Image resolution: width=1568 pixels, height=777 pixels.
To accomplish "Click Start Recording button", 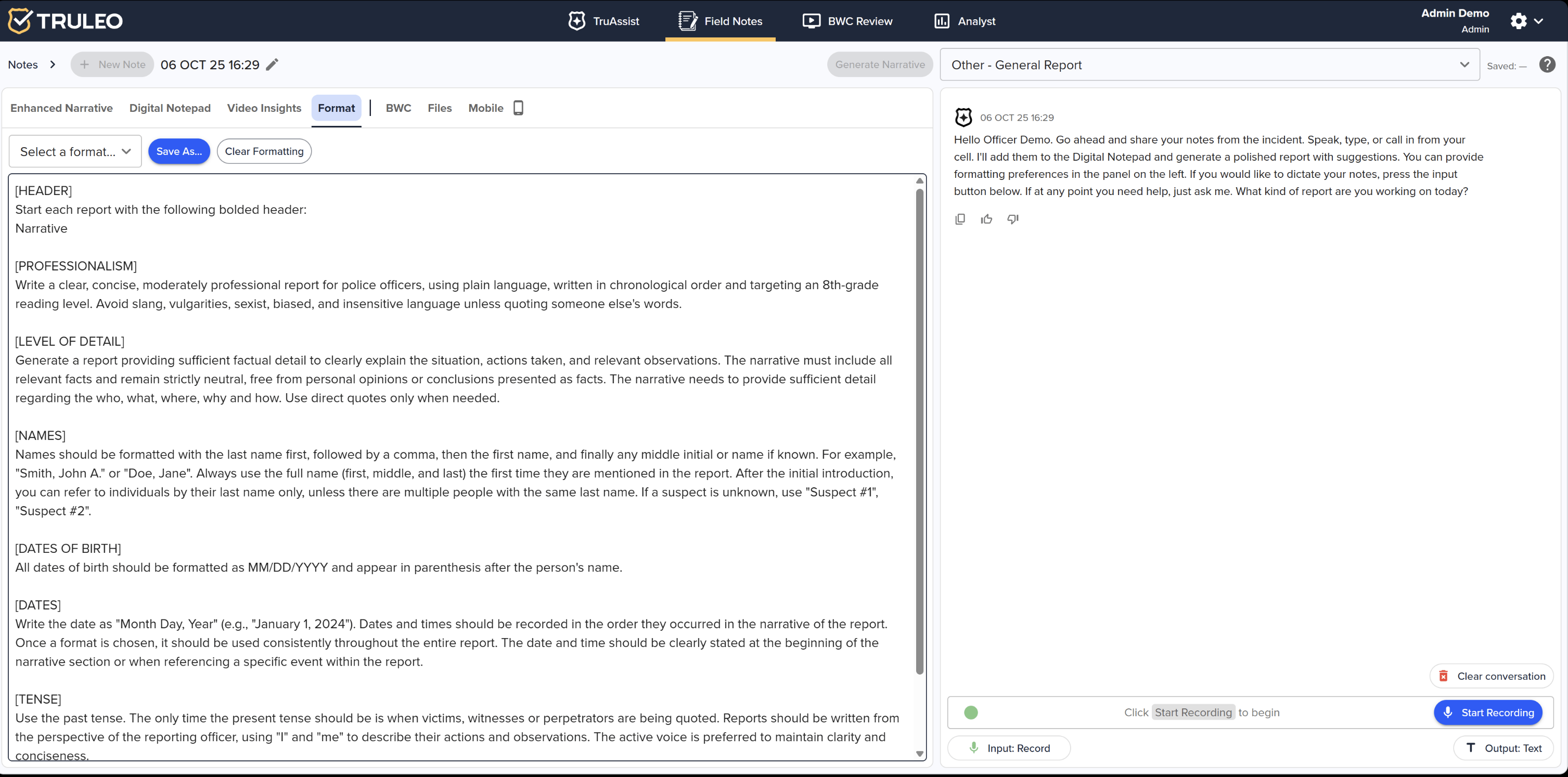I will point(1488,713).
